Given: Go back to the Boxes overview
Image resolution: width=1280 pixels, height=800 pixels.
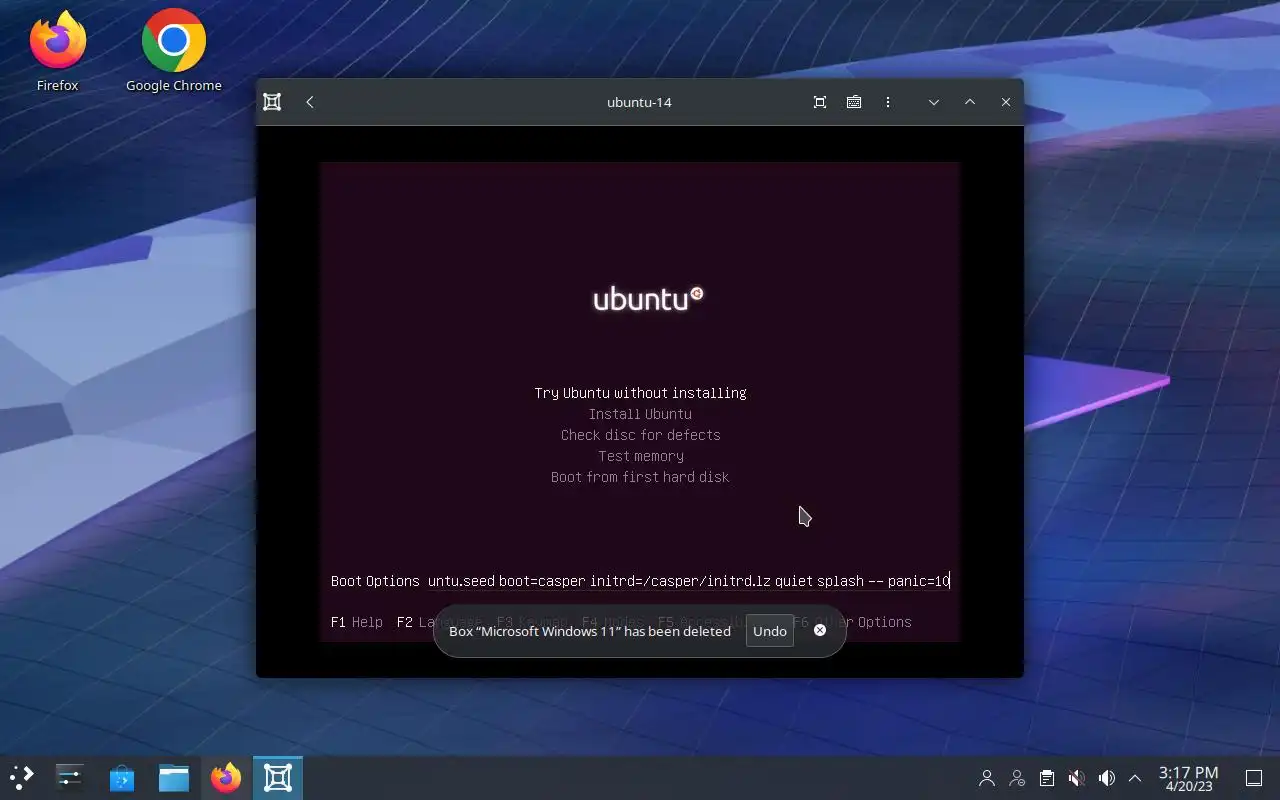Looking at the screenshot, I should tap(310, 102).
